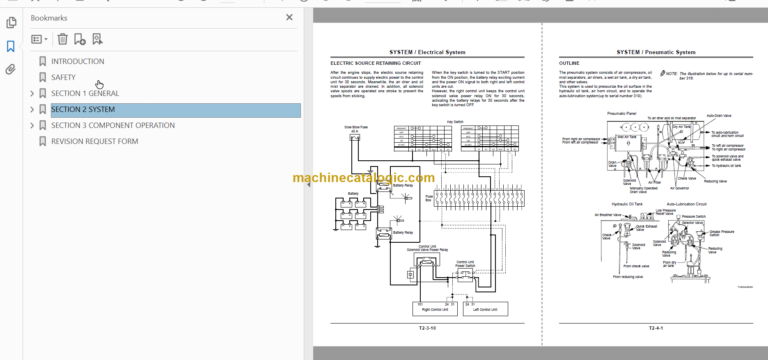Open the Page Thumbnails panel
Screen dimensions: 768x360
[x=11, y=23]
